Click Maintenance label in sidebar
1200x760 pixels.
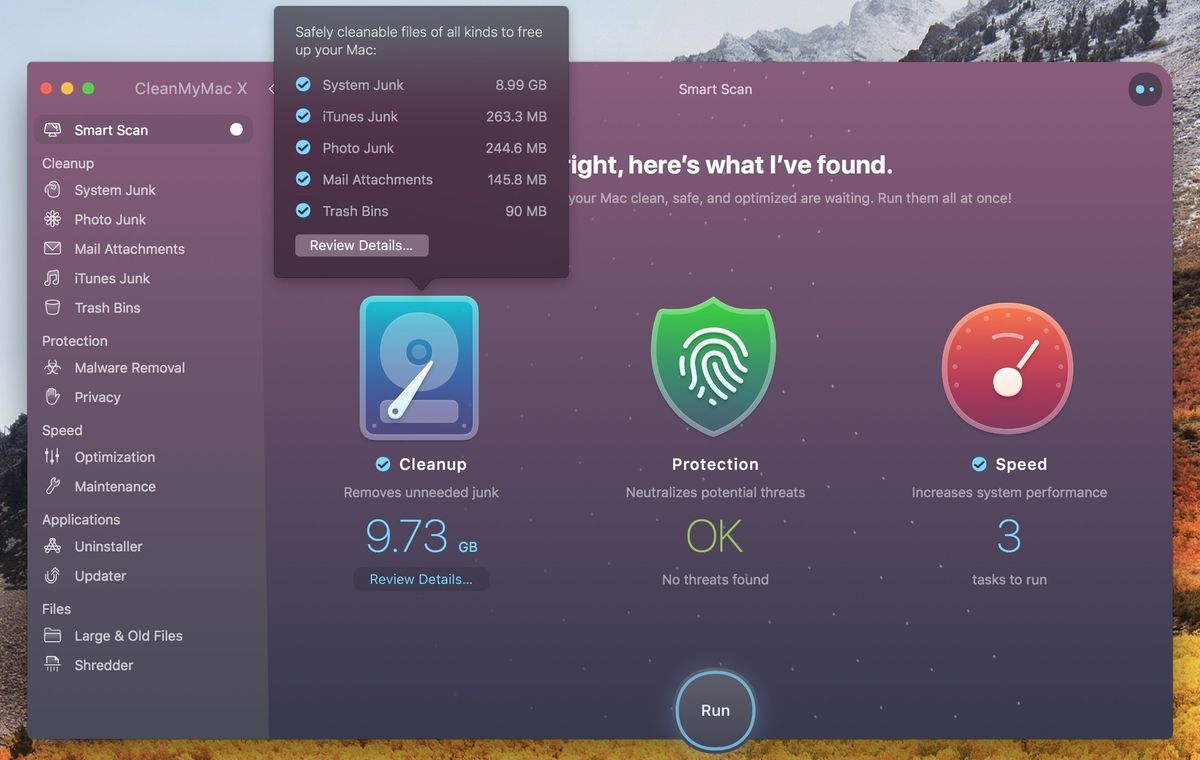[x=115, y=487]
